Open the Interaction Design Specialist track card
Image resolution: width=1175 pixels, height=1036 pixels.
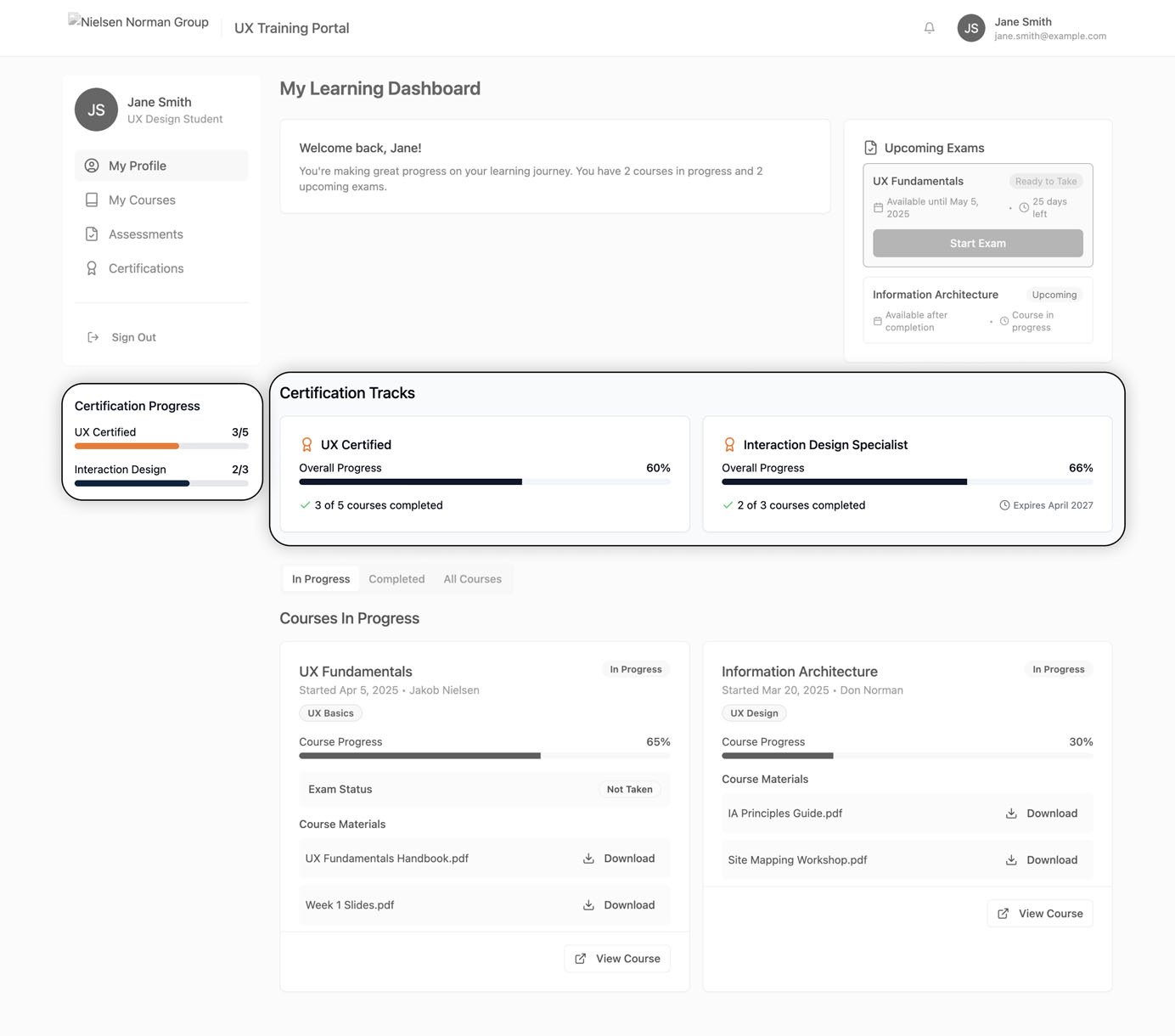907,473
